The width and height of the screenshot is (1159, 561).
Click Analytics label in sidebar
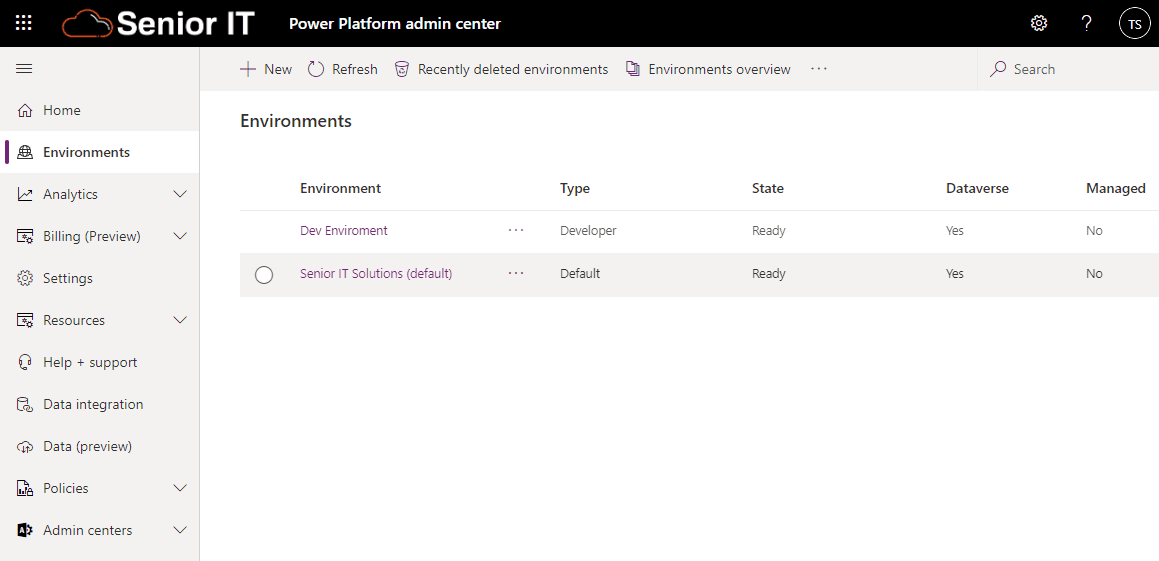(x=70, y=194)
